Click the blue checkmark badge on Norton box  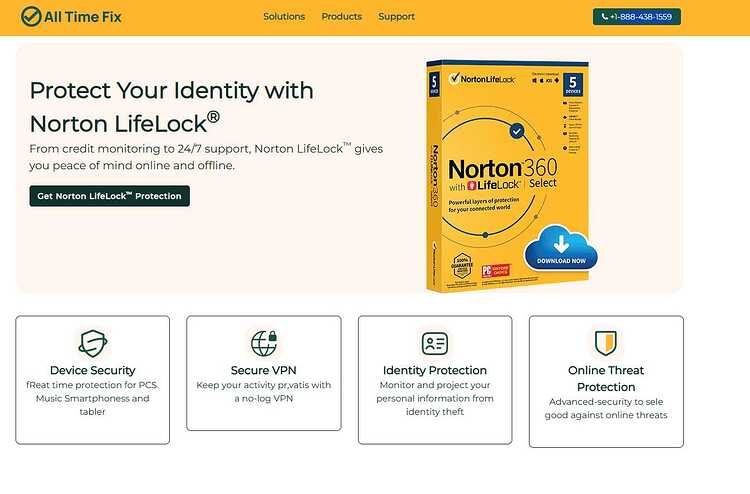pos(517,131)
